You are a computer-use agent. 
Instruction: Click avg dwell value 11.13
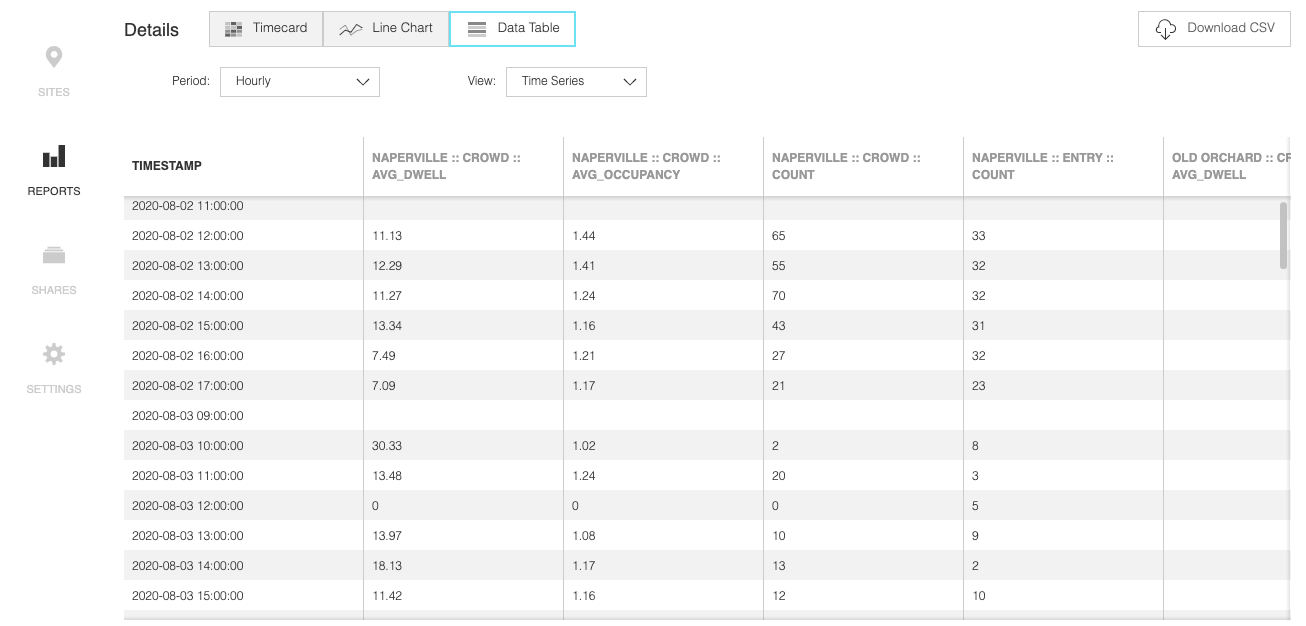(386, 236)
